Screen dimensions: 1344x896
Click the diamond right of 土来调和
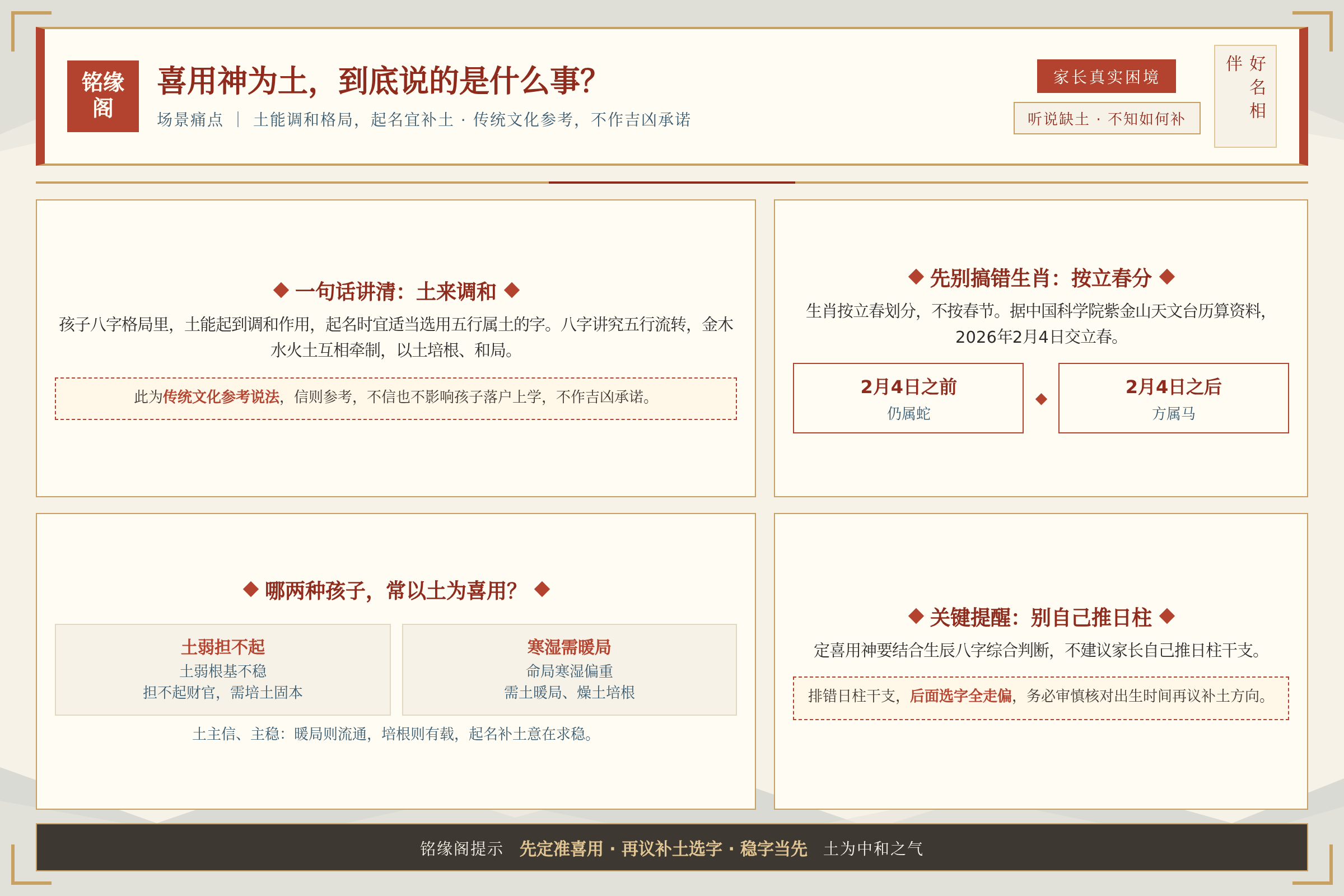[x=512, y=290]
